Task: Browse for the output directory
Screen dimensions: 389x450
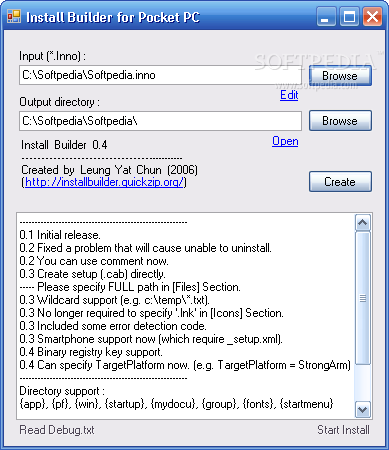Action: point(340,121)
